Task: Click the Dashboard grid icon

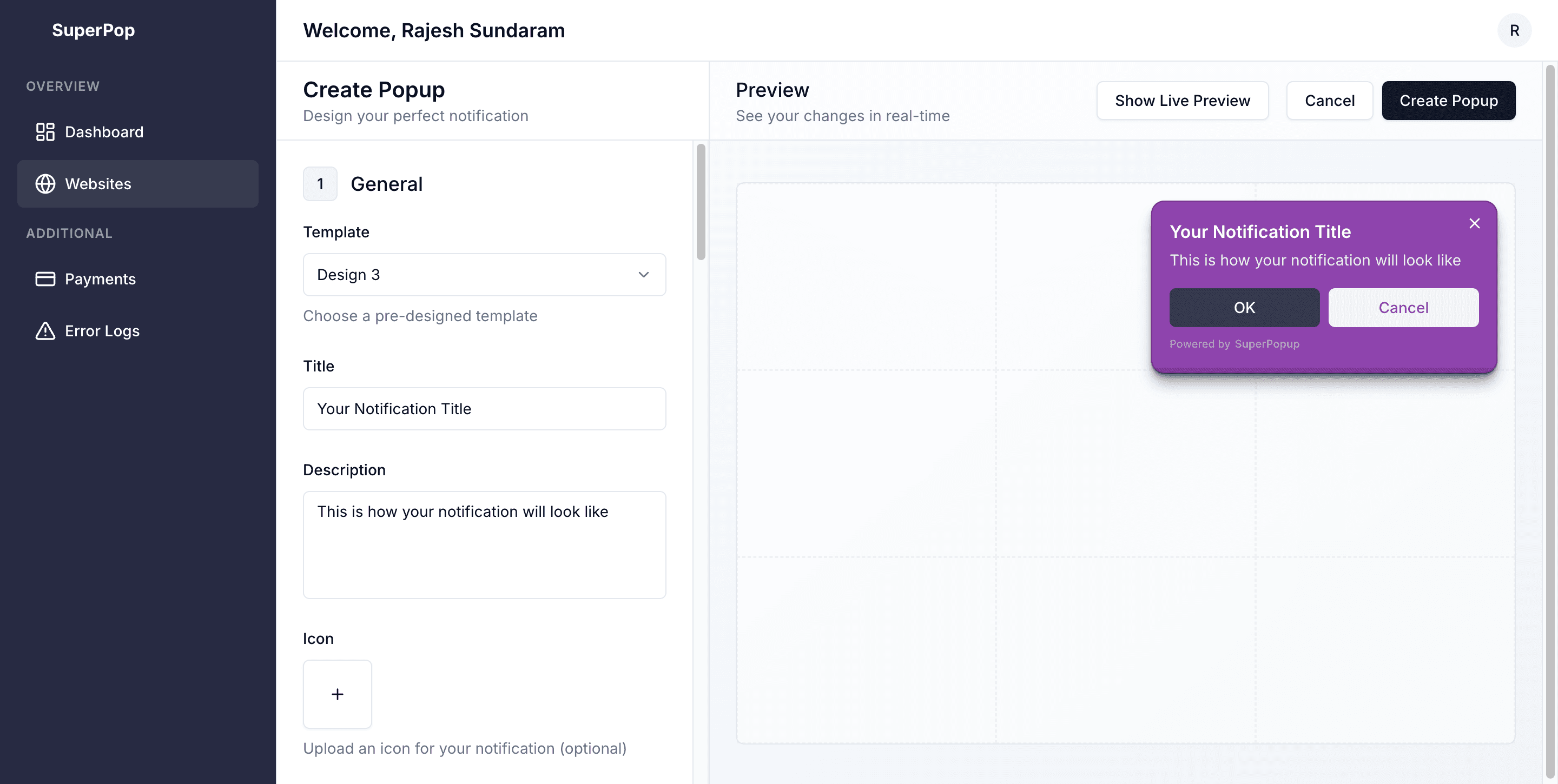Action: point(45,132)
